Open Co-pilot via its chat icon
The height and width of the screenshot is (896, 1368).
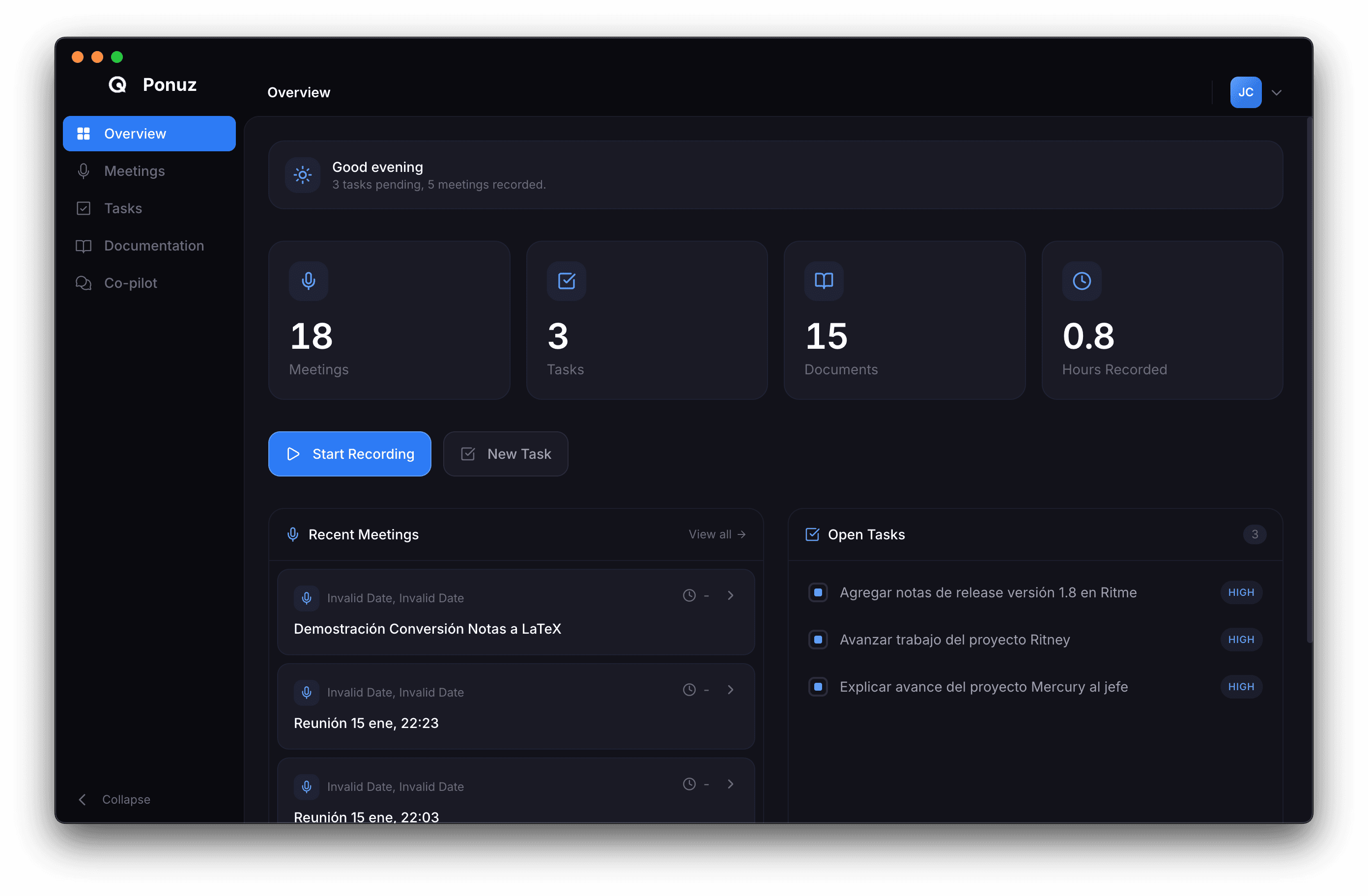click(x=84, y=283)
